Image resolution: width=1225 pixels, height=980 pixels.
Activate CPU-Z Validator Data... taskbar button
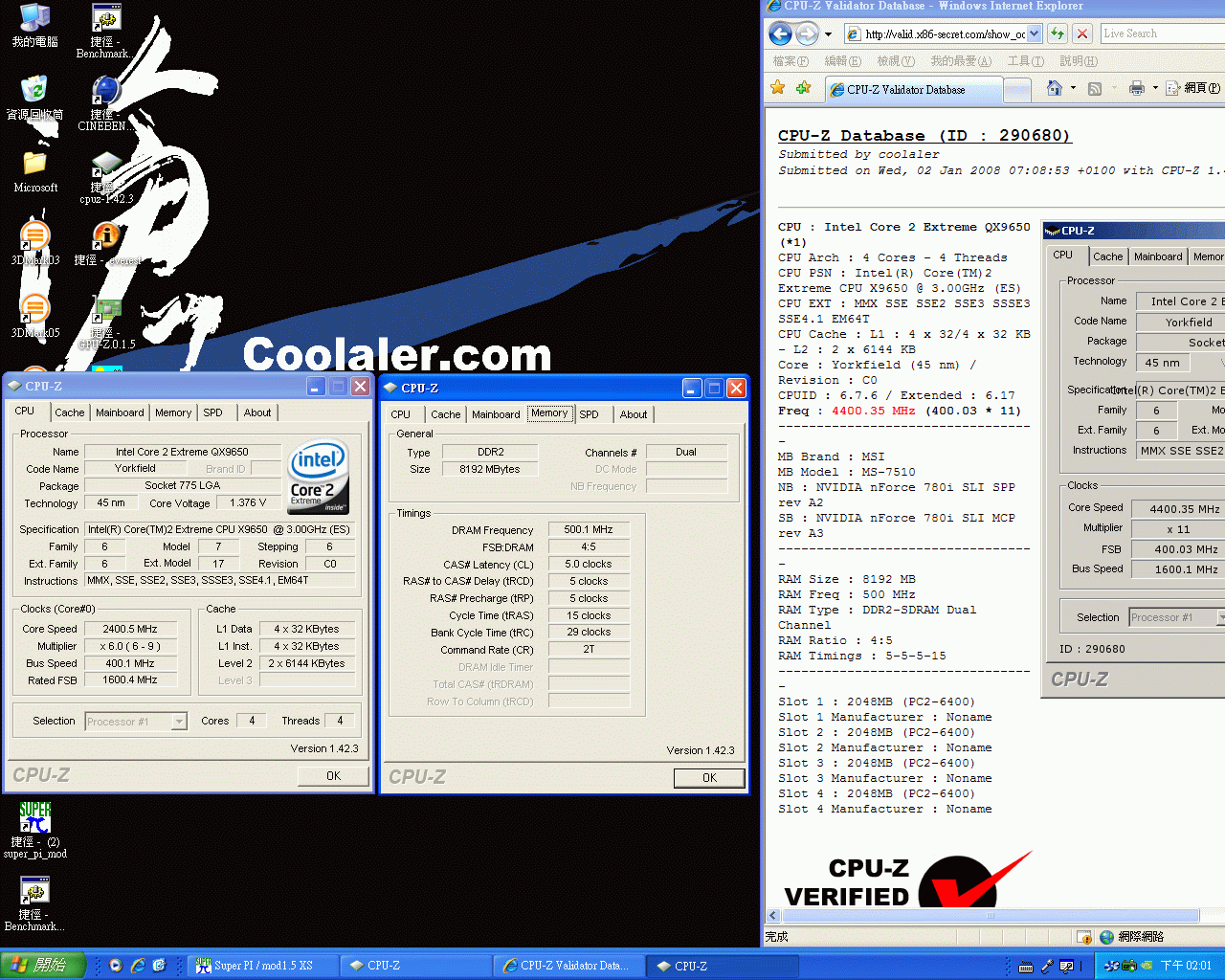(x=569, y=966)
